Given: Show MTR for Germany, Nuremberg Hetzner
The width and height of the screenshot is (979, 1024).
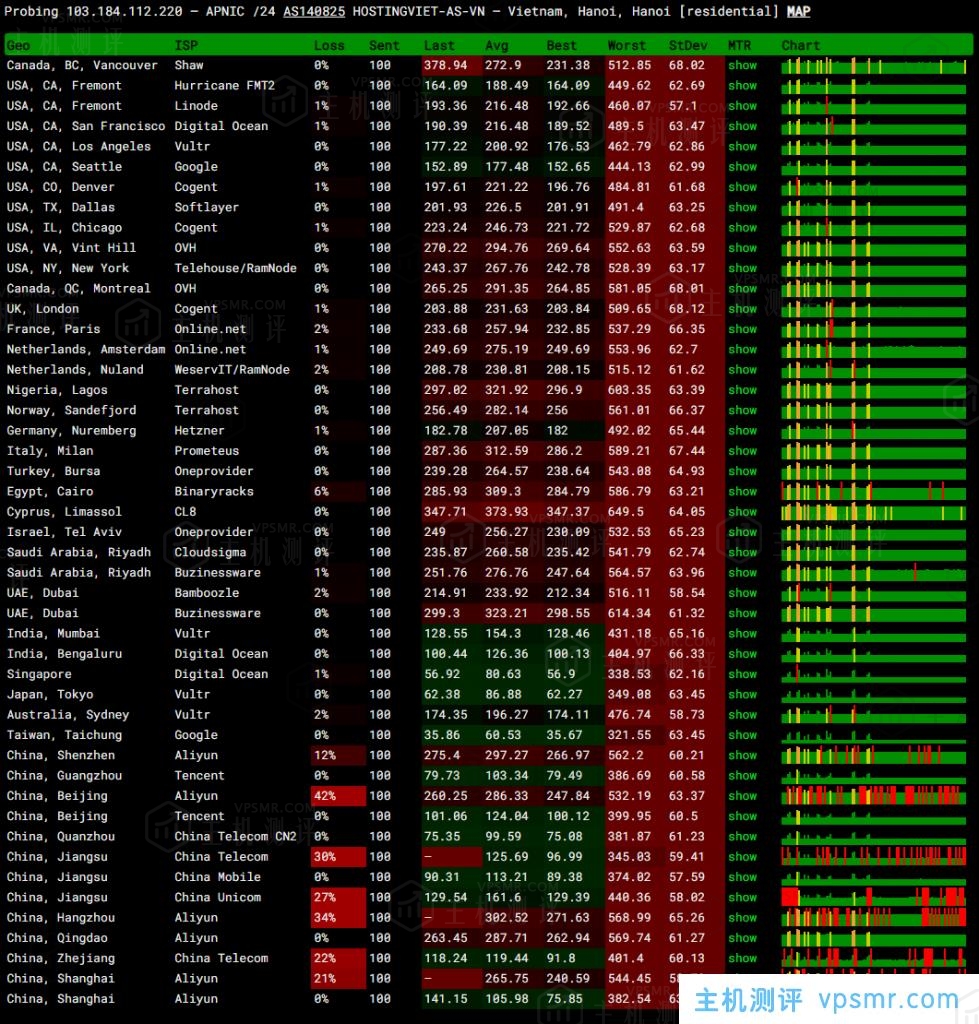Looking at the screenshot, I should (743, 430).
